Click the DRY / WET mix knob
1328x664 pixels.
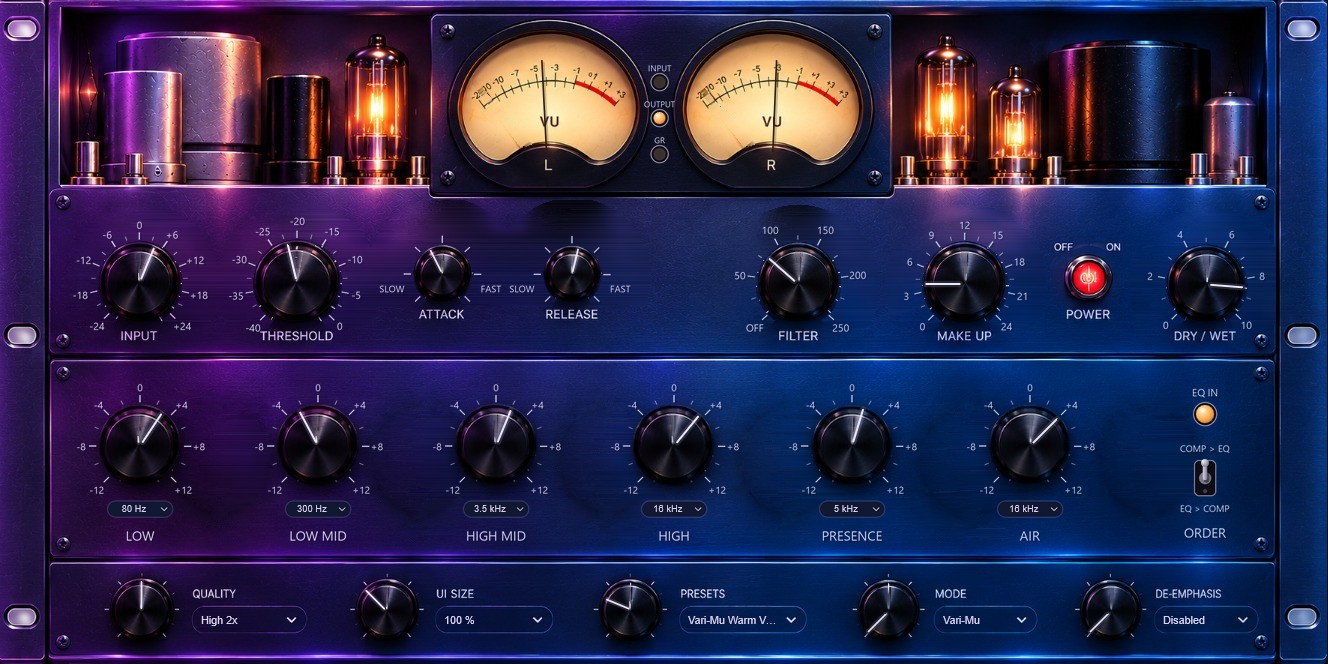(x=1206, y=285)
